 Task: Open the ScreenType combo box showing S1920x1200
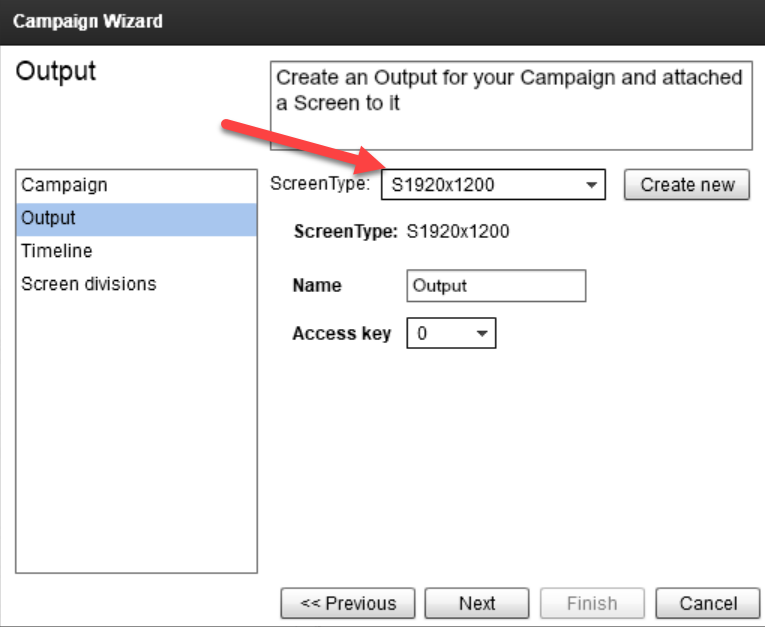(x=480, y=185)
